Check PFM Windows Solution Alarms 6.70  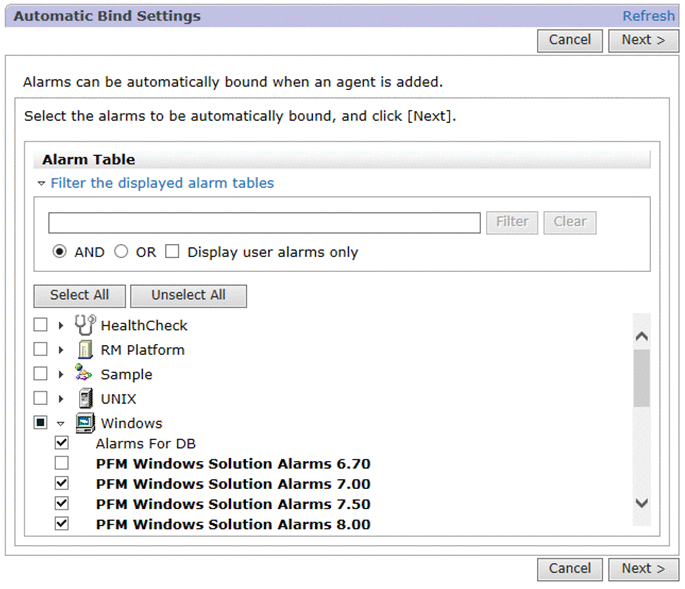point(61,463)
